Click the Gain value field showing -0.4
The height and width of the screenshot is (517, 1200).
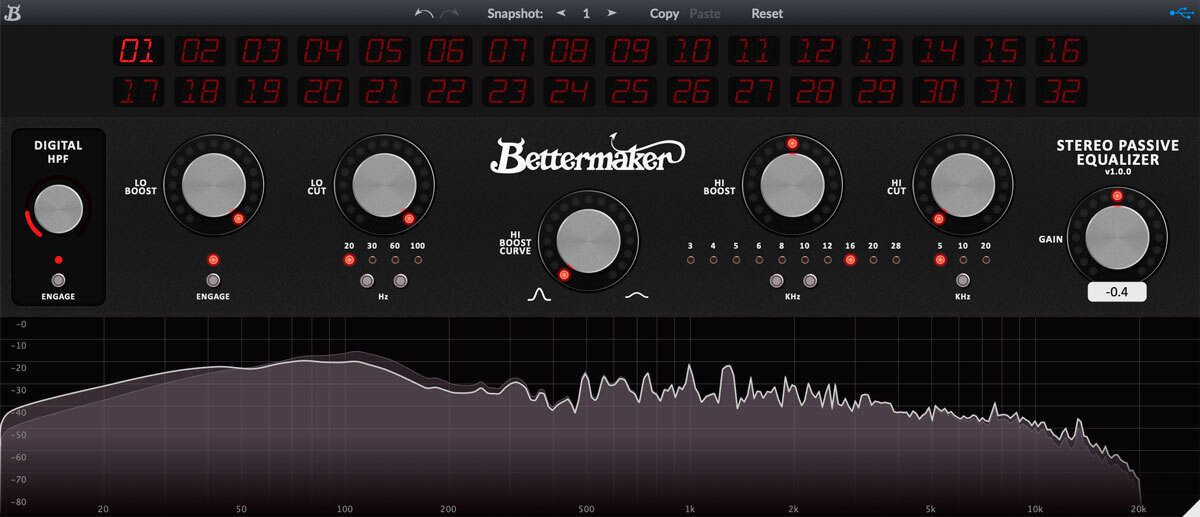click(1116, 292)
